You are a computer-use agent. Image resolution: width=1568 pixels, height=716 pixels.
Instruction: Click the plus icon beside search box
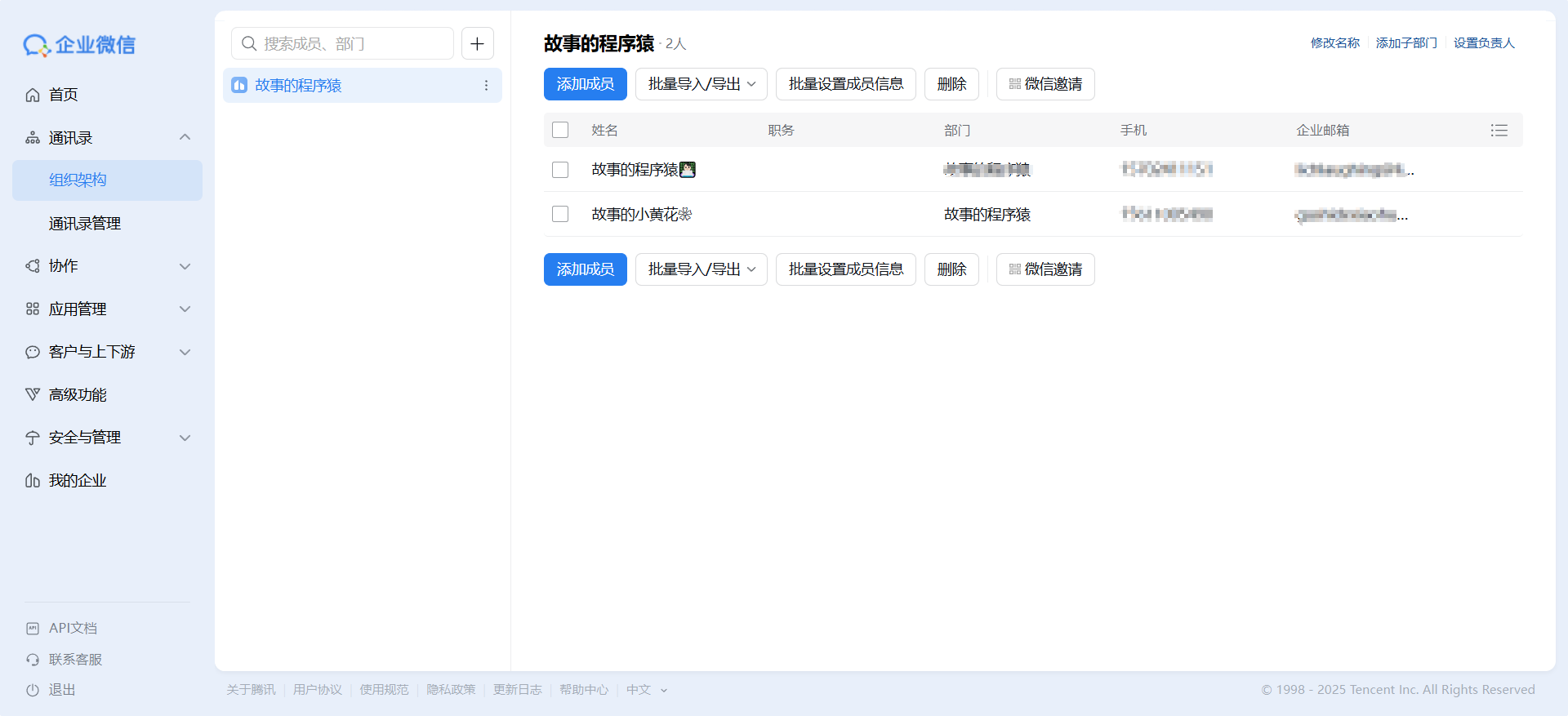478,43
